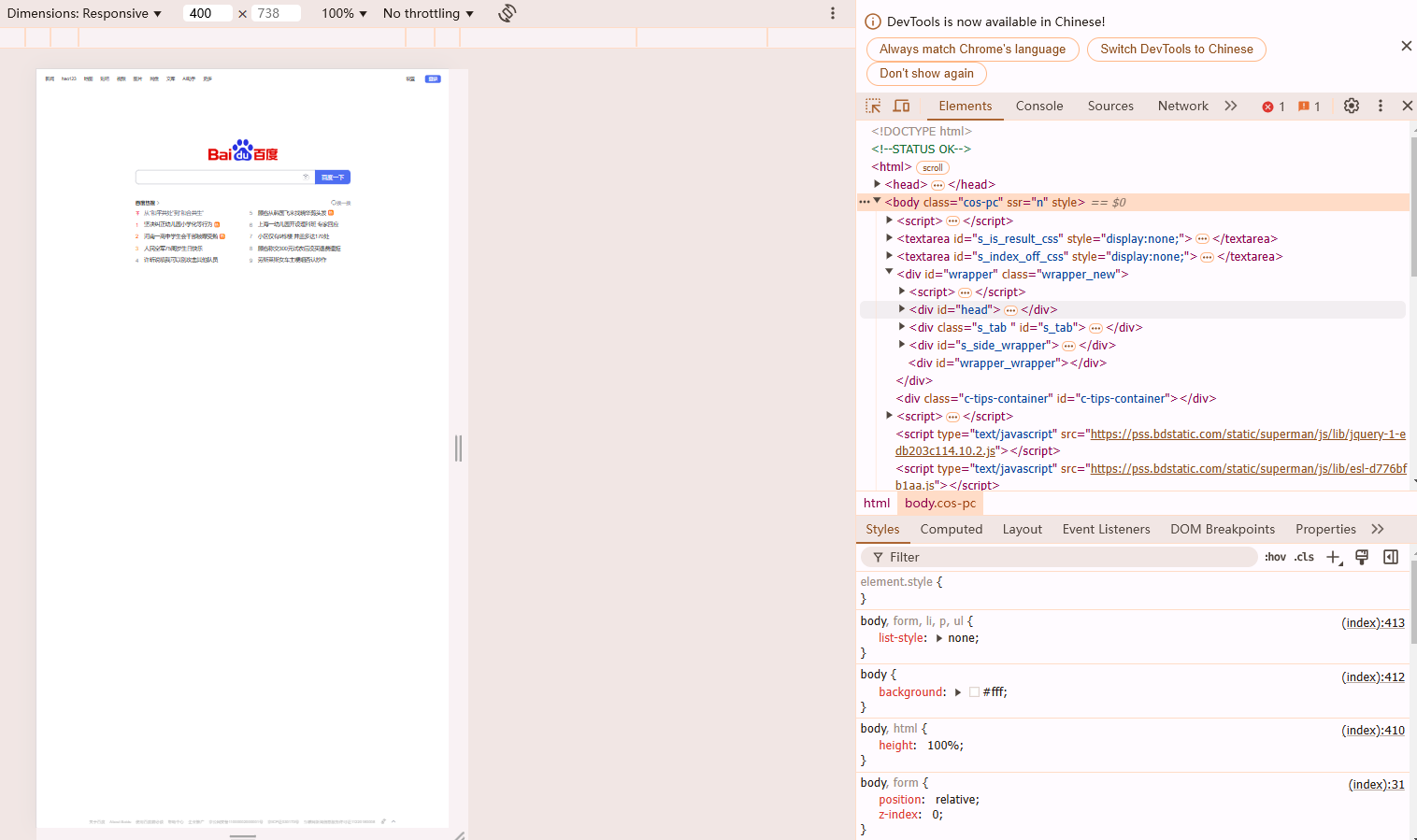Toggle the computed styles sidebar icon

click(x=1391, y=557)
